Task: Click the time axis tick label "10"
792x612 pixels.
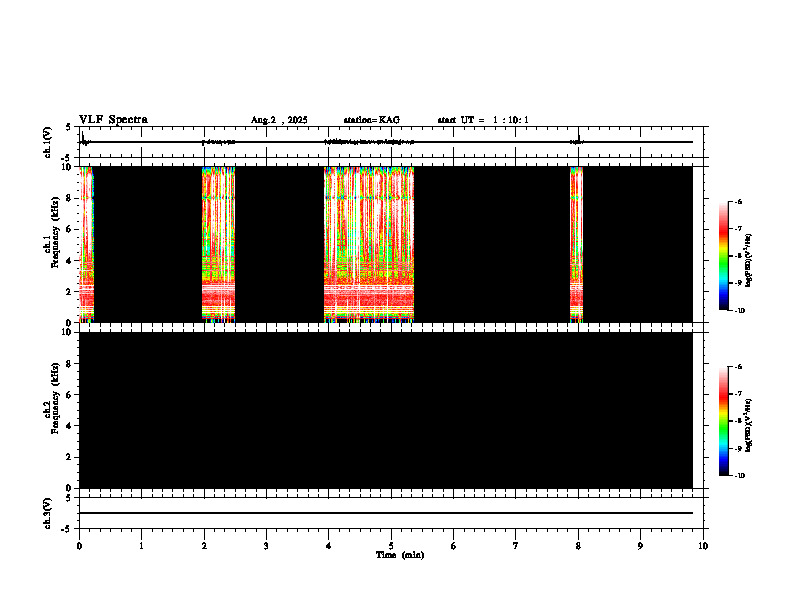Action: 703,546
